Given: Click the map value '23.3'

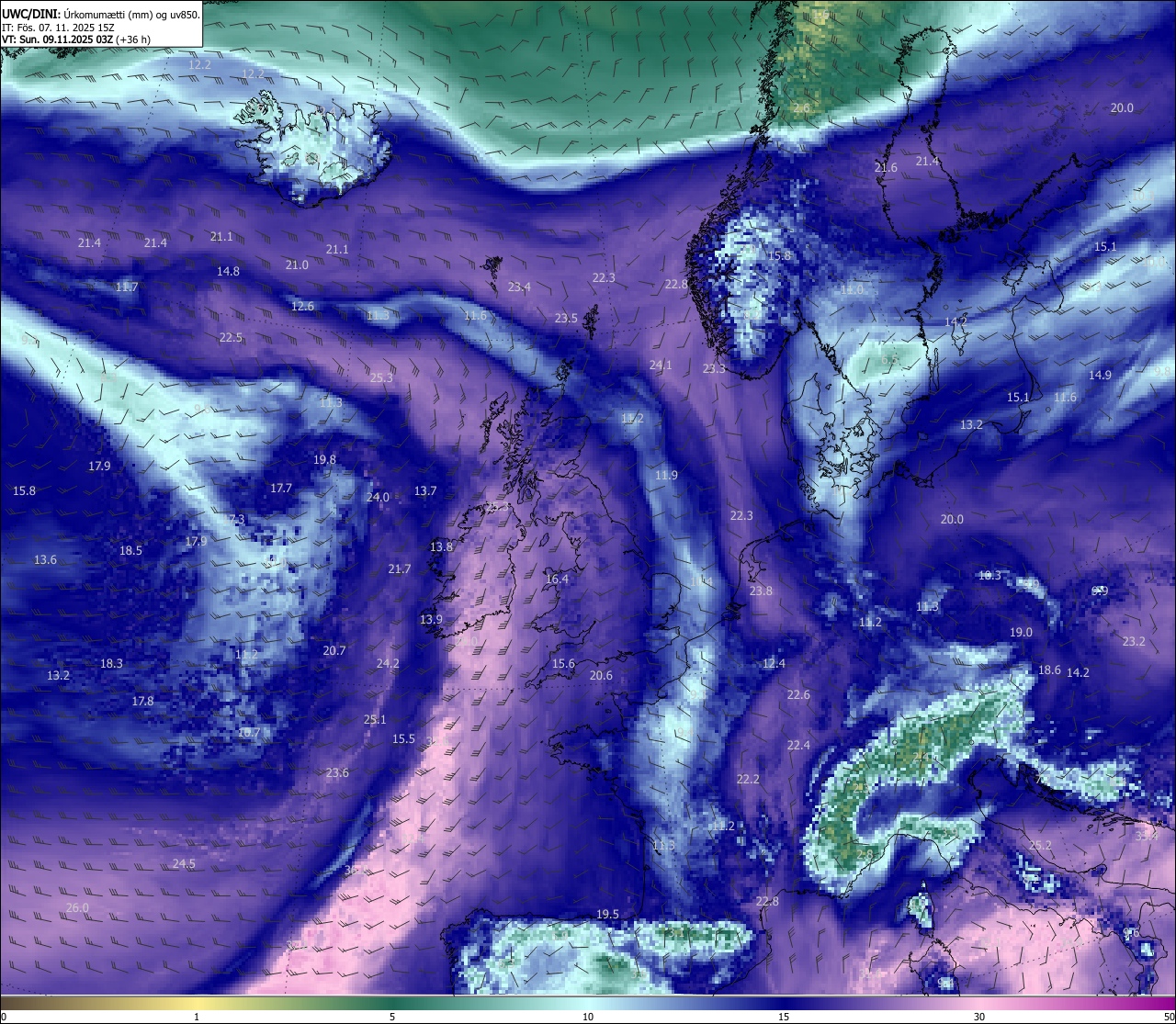Looking at the screenshot, I should point(714,368).
